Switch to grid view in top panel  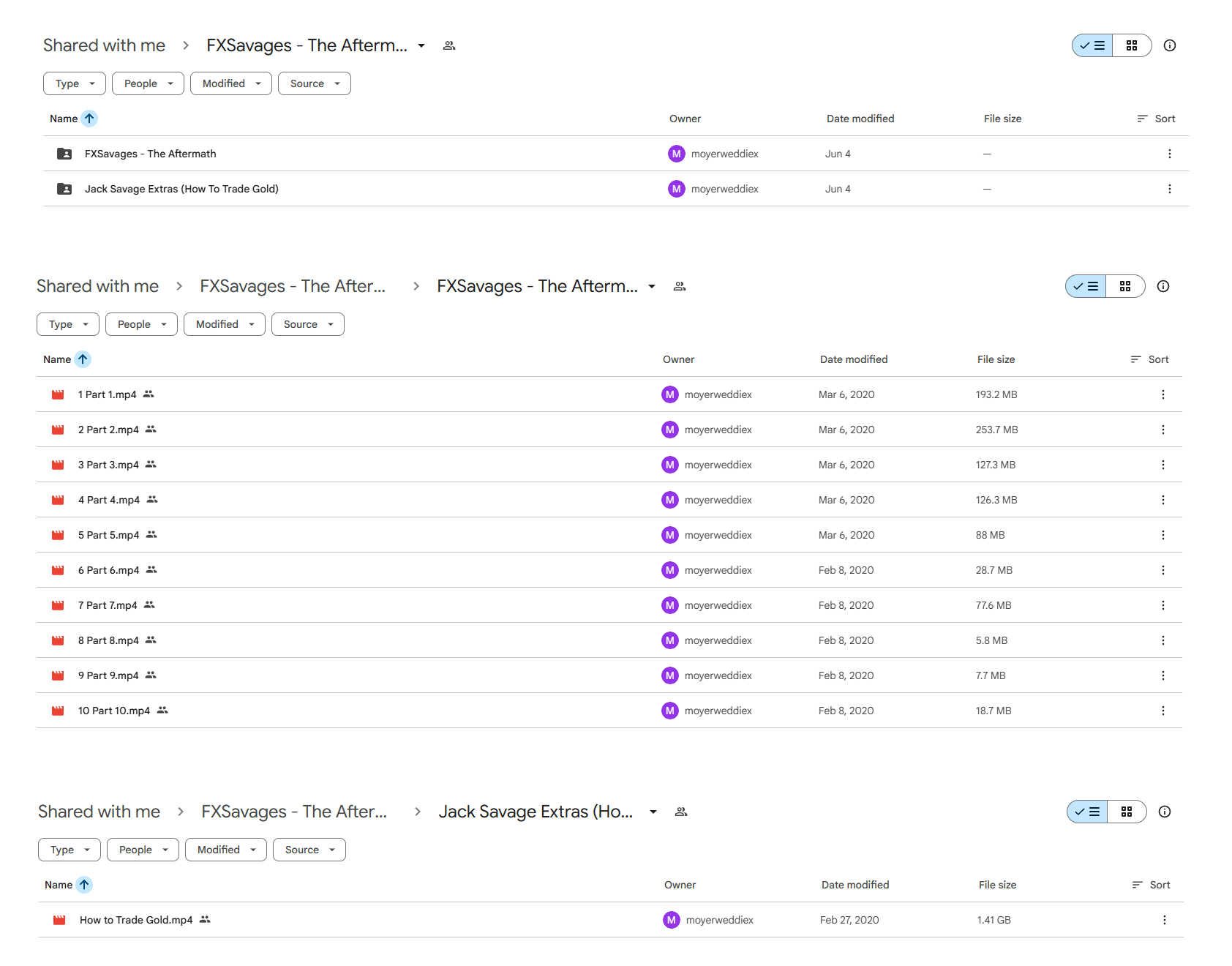1132,45
